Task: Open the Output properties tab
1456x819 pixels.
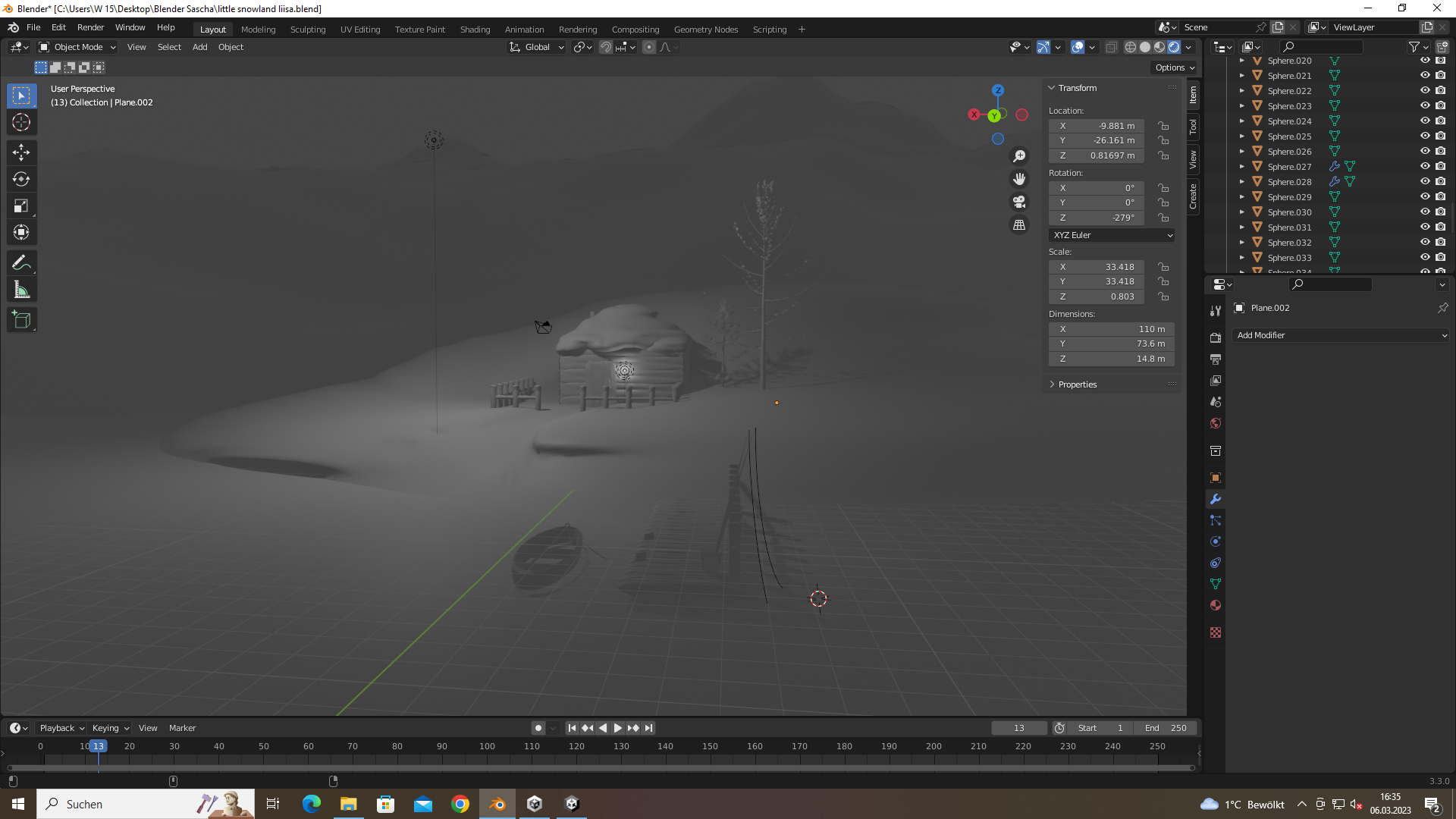Action: coord(1216,359)
